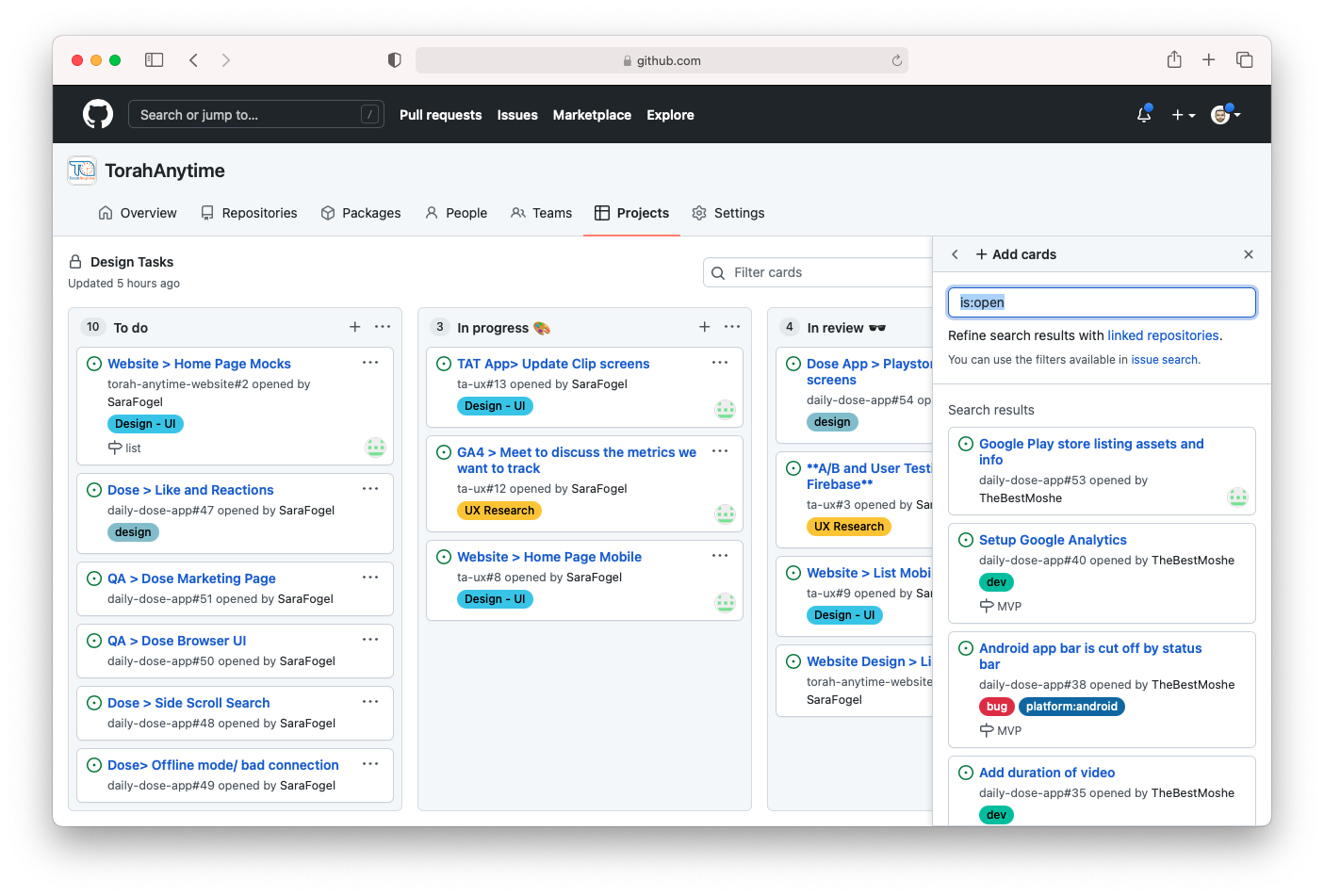Click Pull requests in header

[441, 115]
